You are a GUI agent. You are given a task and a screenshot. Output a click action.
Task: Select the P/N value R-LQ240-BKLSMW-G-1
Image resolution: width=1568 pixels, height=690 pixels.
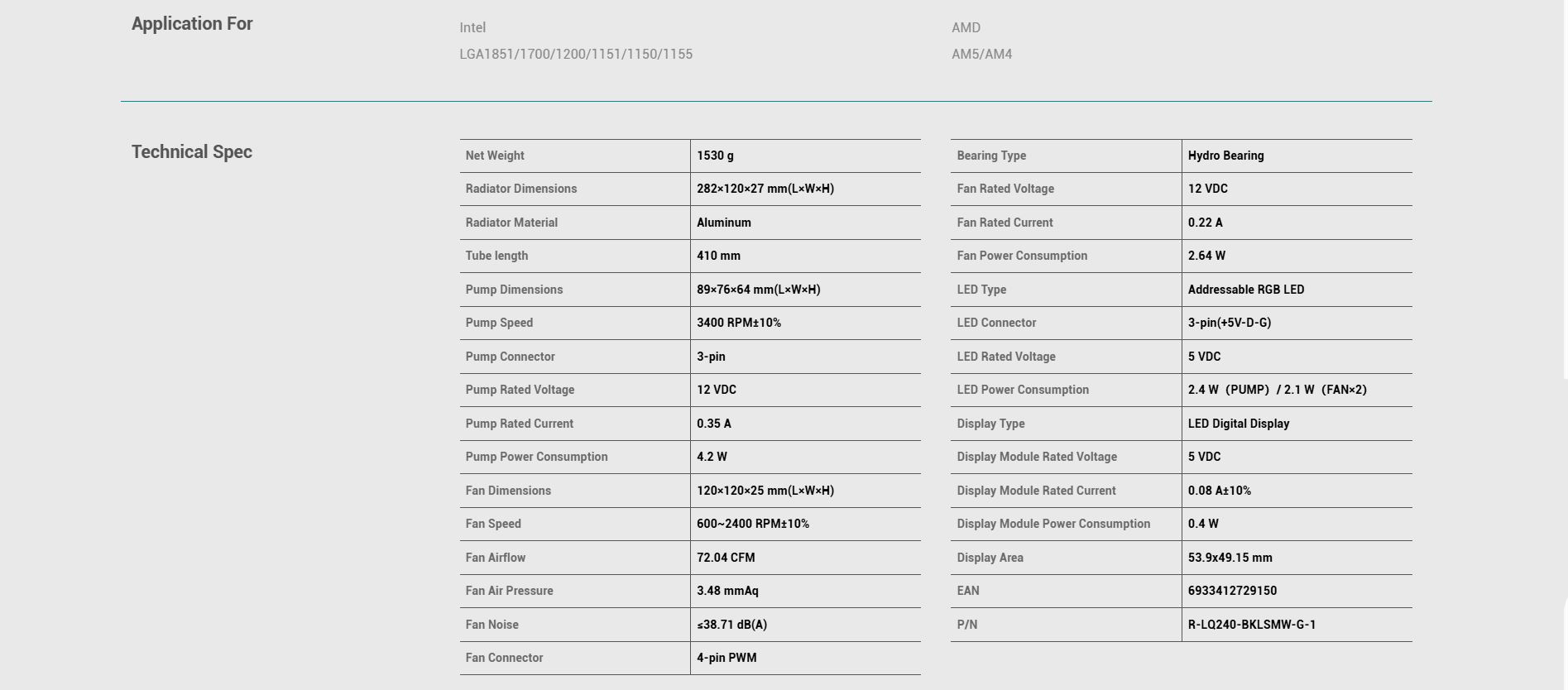pos(1252,625)
